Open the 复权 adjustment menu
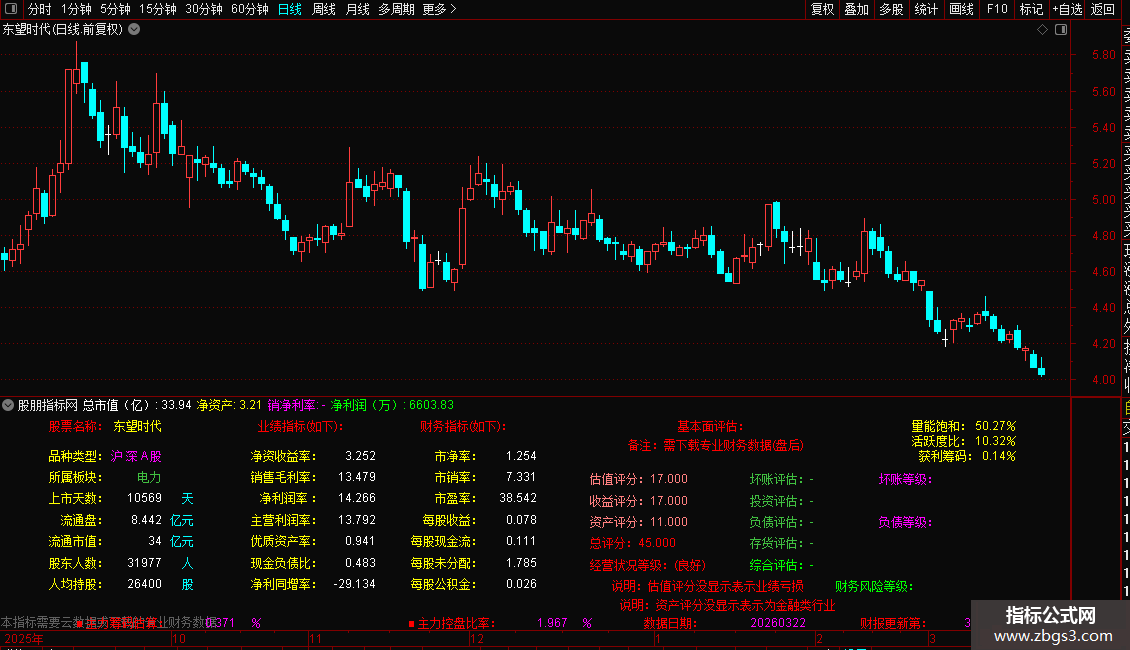Viewport: 1130px width, 650px height. pyautogui.click(x=822, y=9)
